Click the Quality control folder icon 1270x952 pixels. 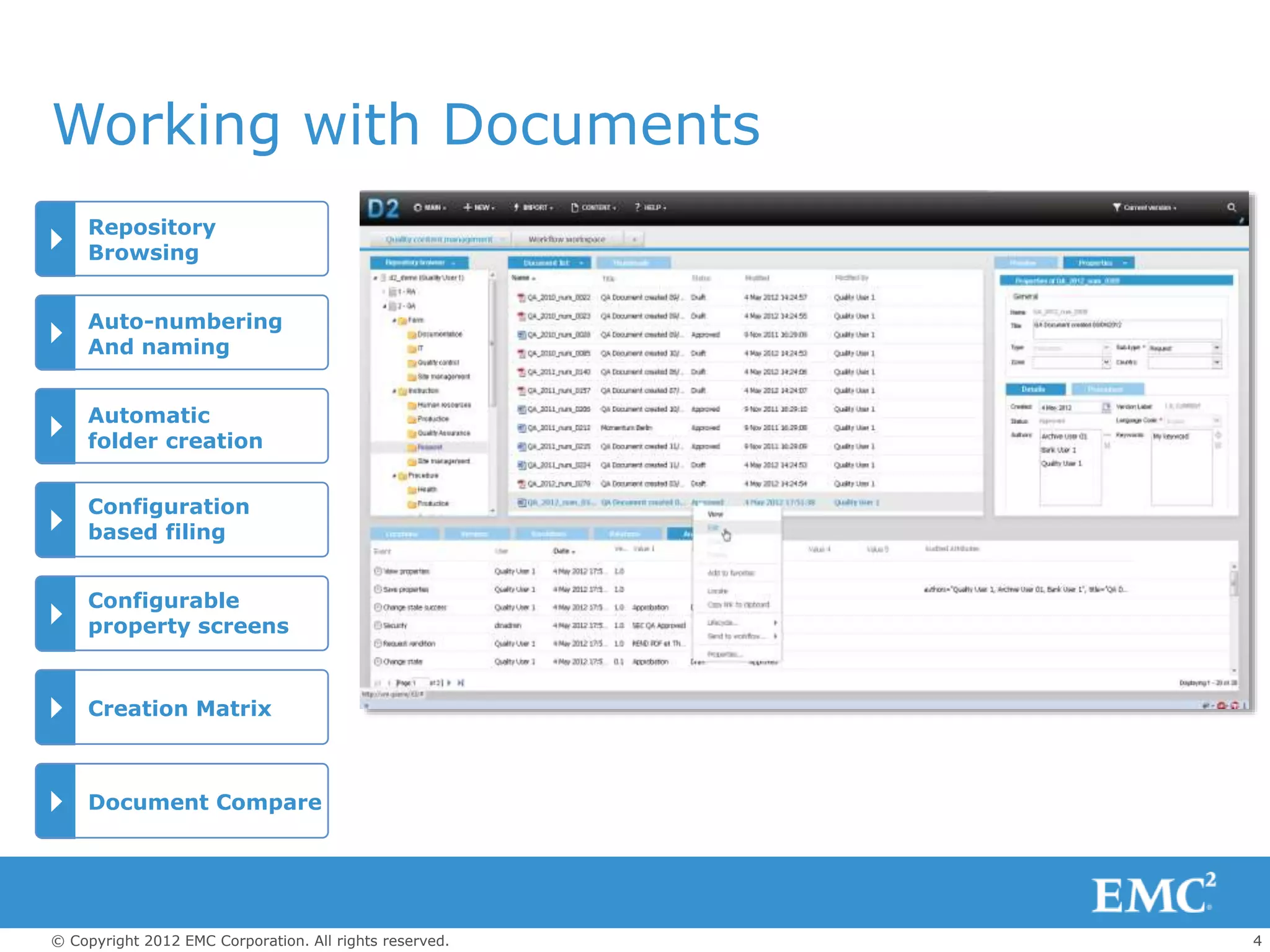tap(412, 363)
